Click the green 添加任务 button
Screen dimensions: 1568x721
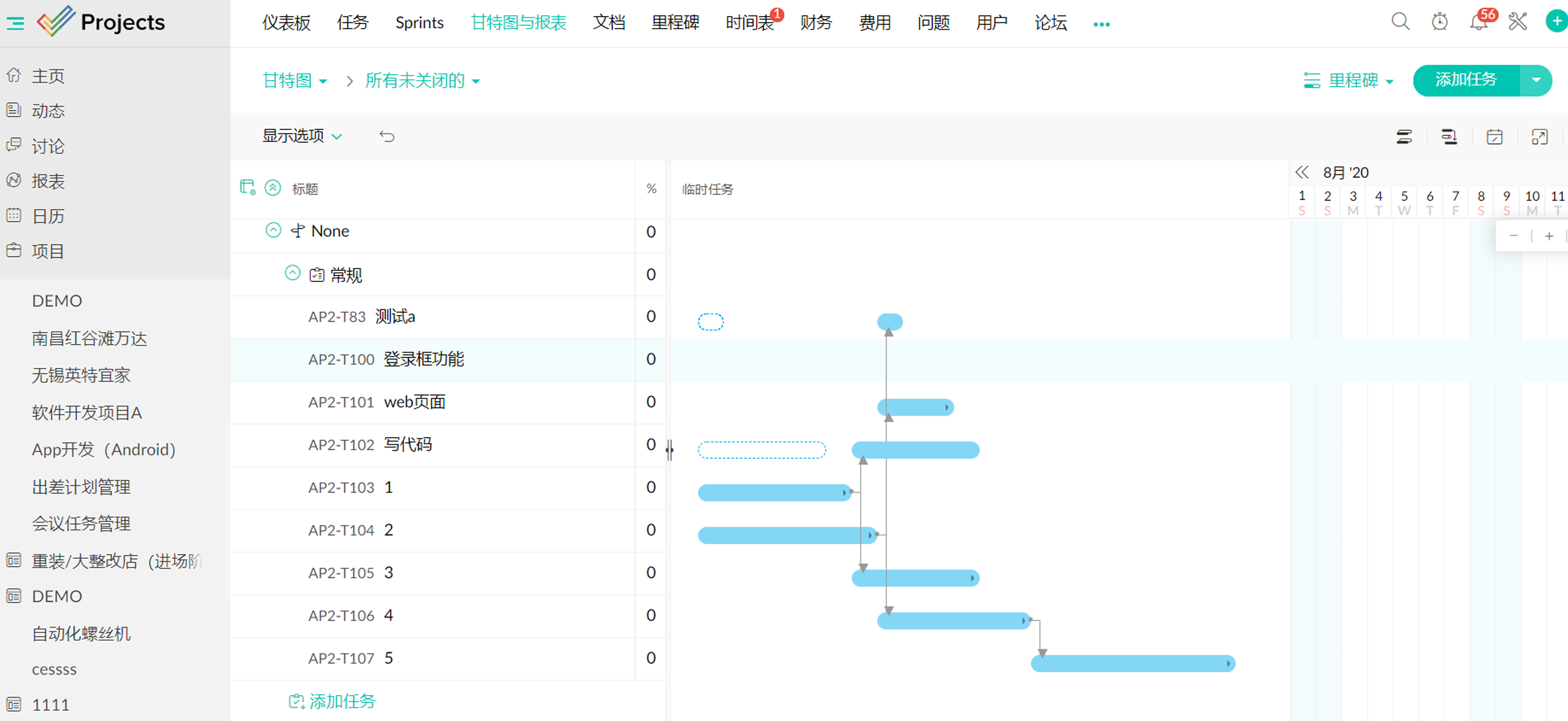1465,80
